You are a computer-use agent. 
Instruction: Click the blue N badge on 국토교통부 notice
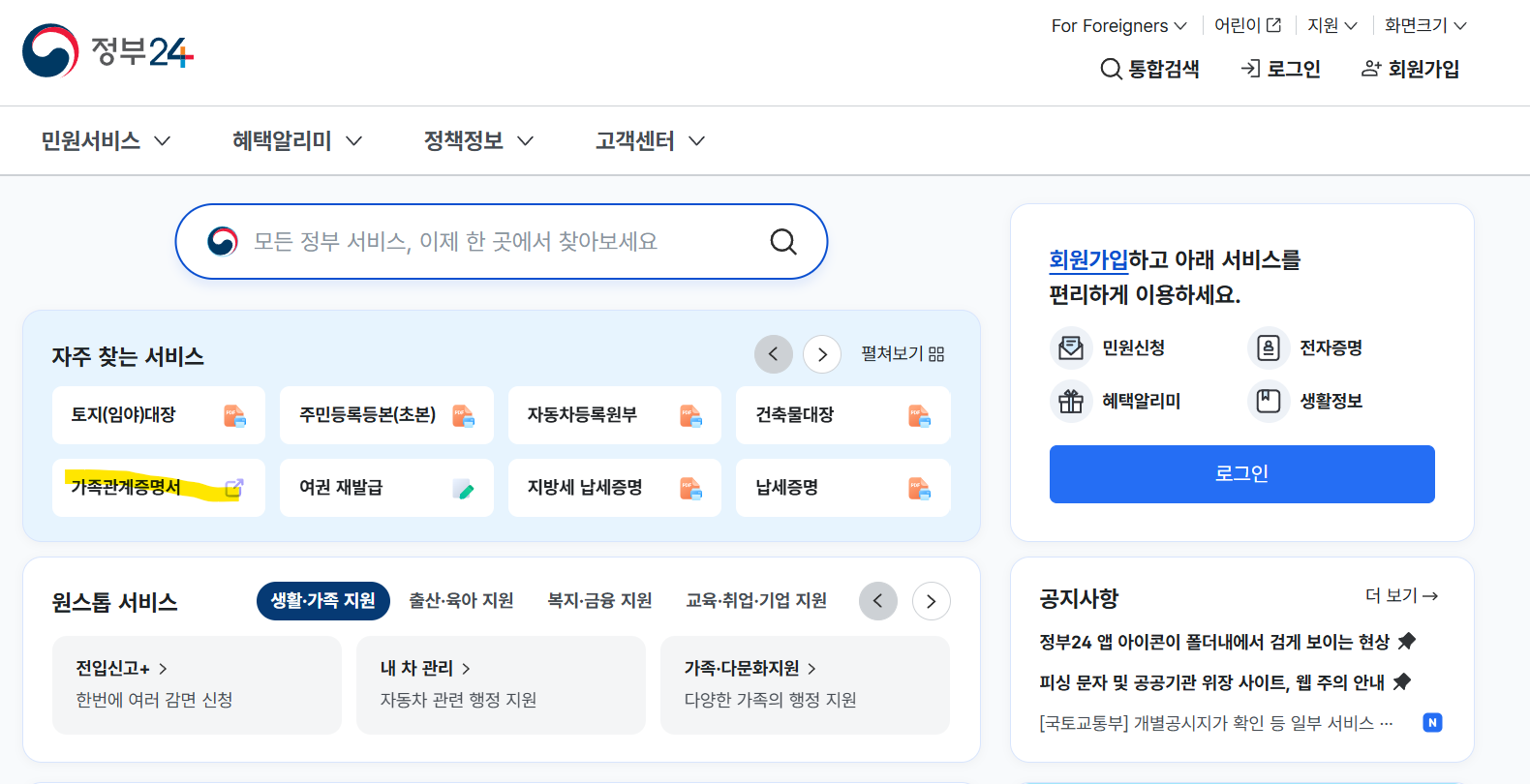point(1432,722)
